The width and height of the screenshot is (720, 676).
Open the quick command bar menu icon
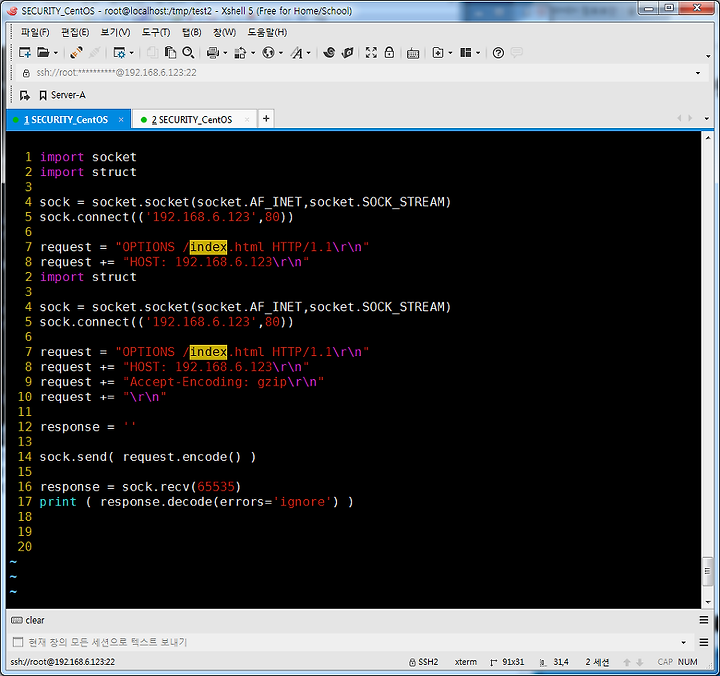pos(704,620)
